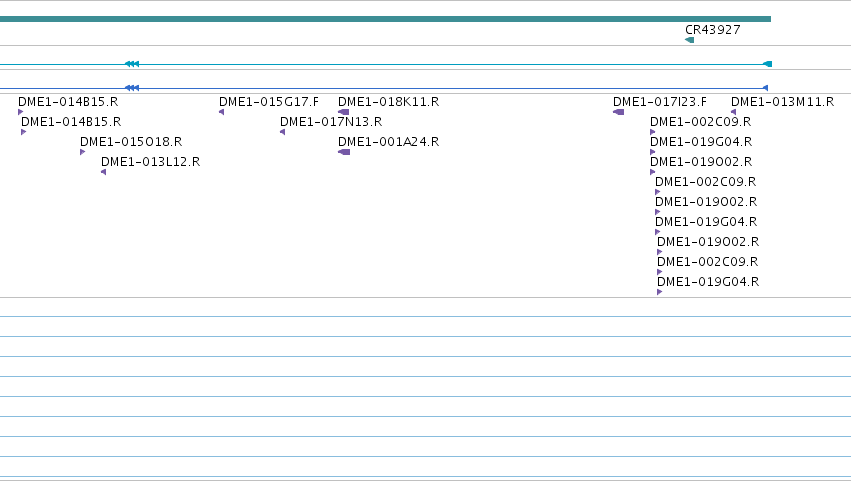
Task: Click the long teal gene bar
Action: [x=385, y=19]
